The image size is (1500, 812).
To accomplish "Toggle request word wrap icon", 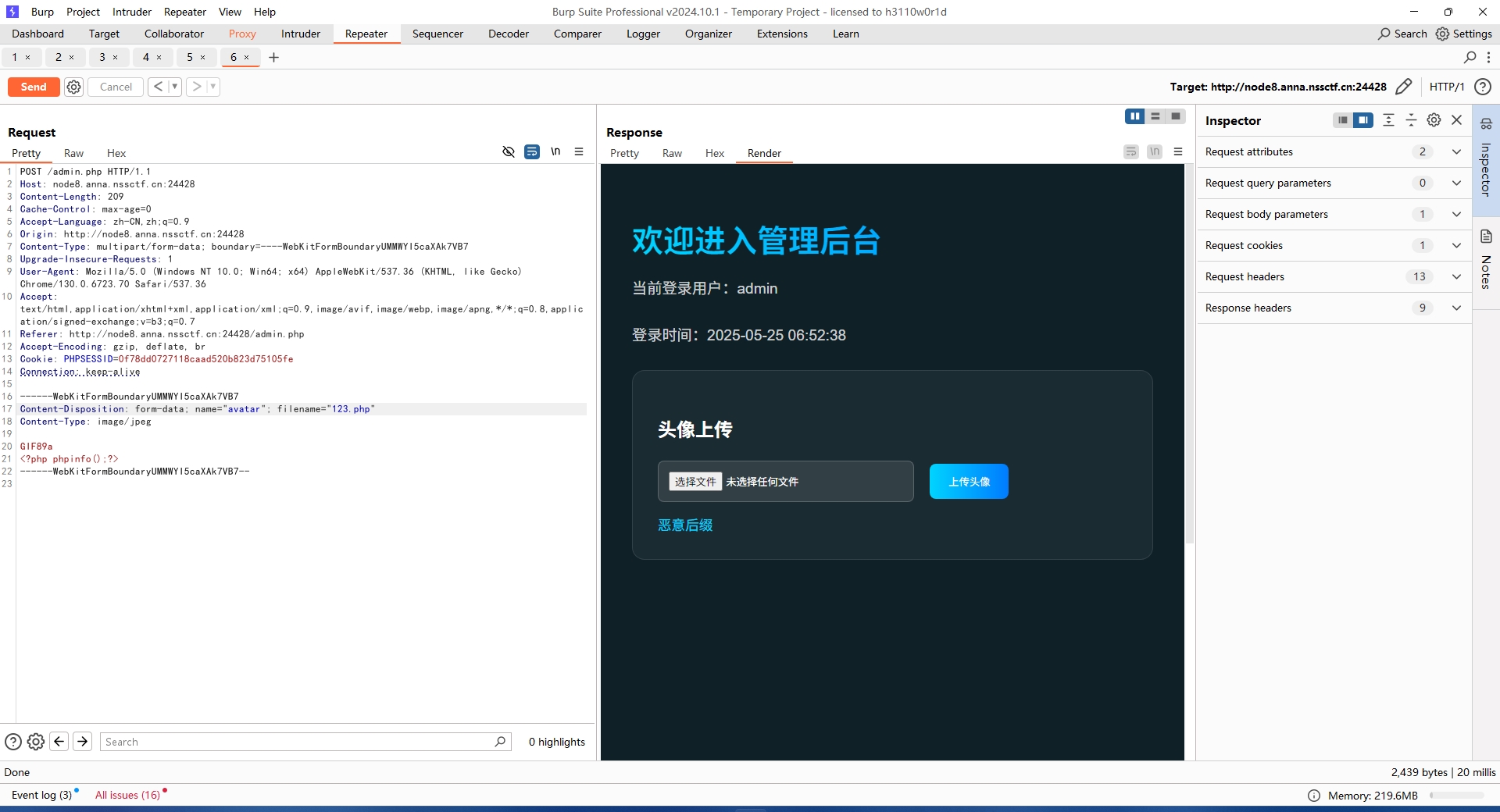I will point(532,151).
